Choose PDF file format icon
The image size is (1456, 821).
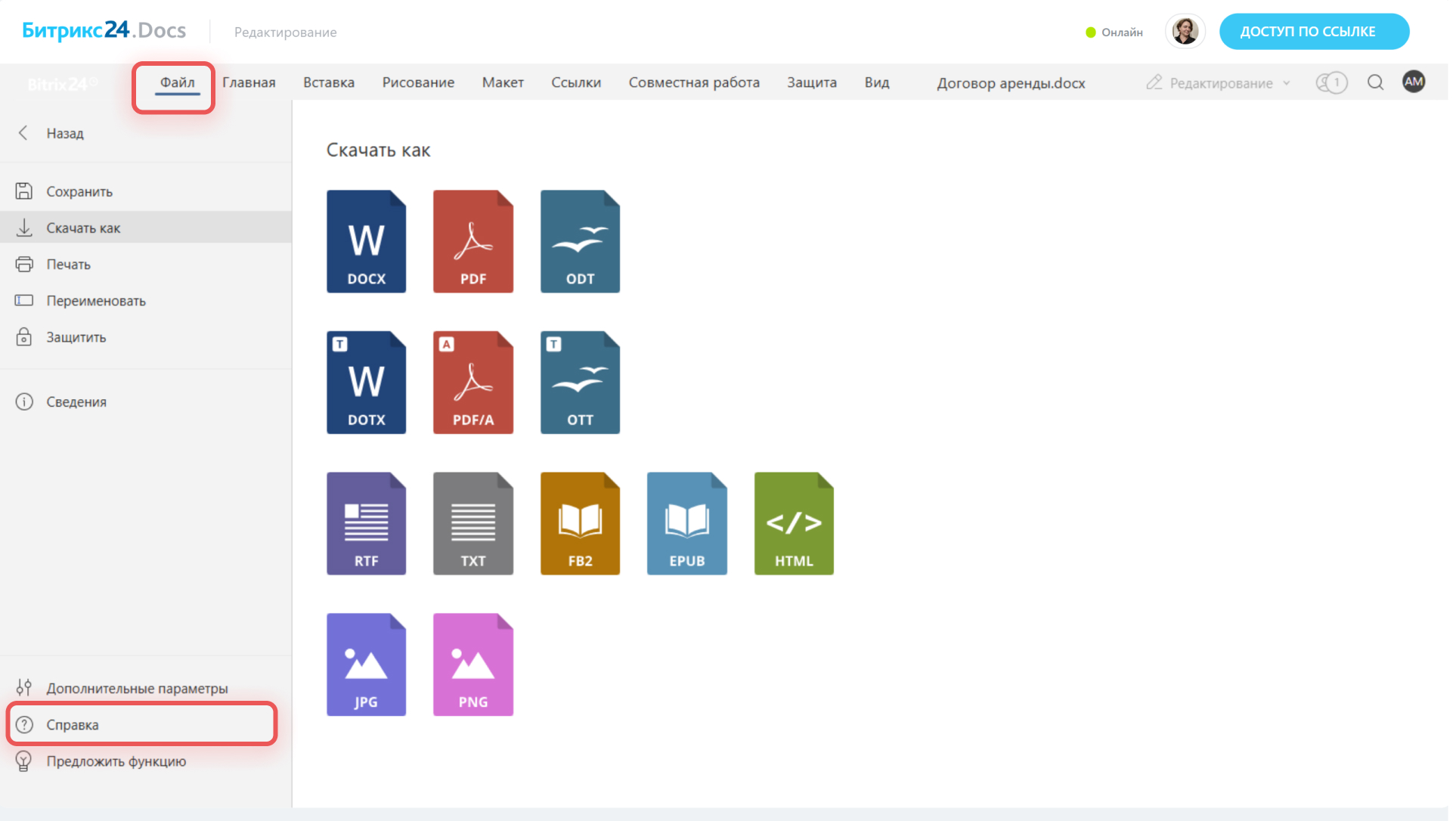pyautogui.click(x=472, y=241)
